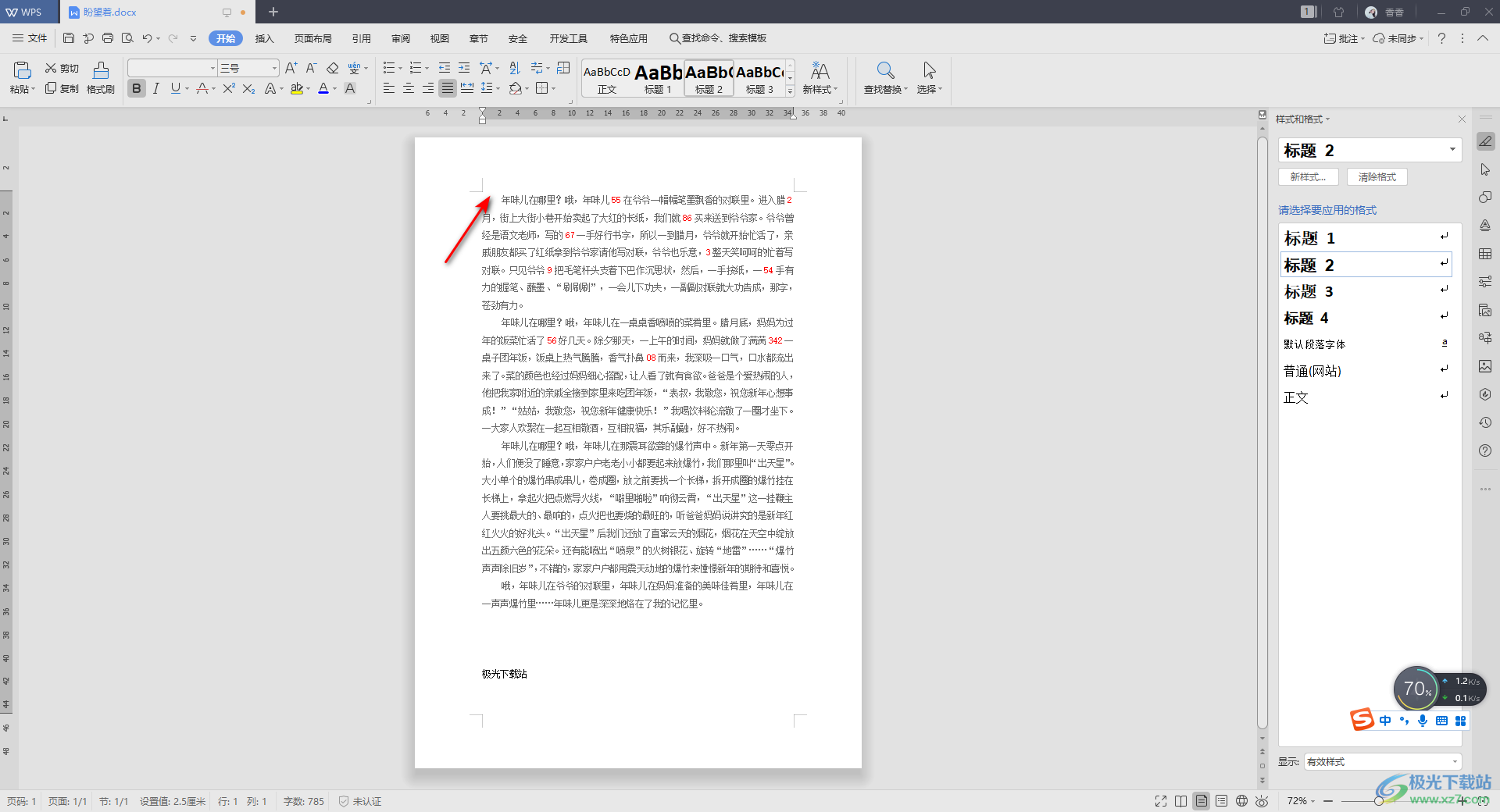Switch to the 插入 tab
The height and width of the screenshot is (812, 1500).
265,38
